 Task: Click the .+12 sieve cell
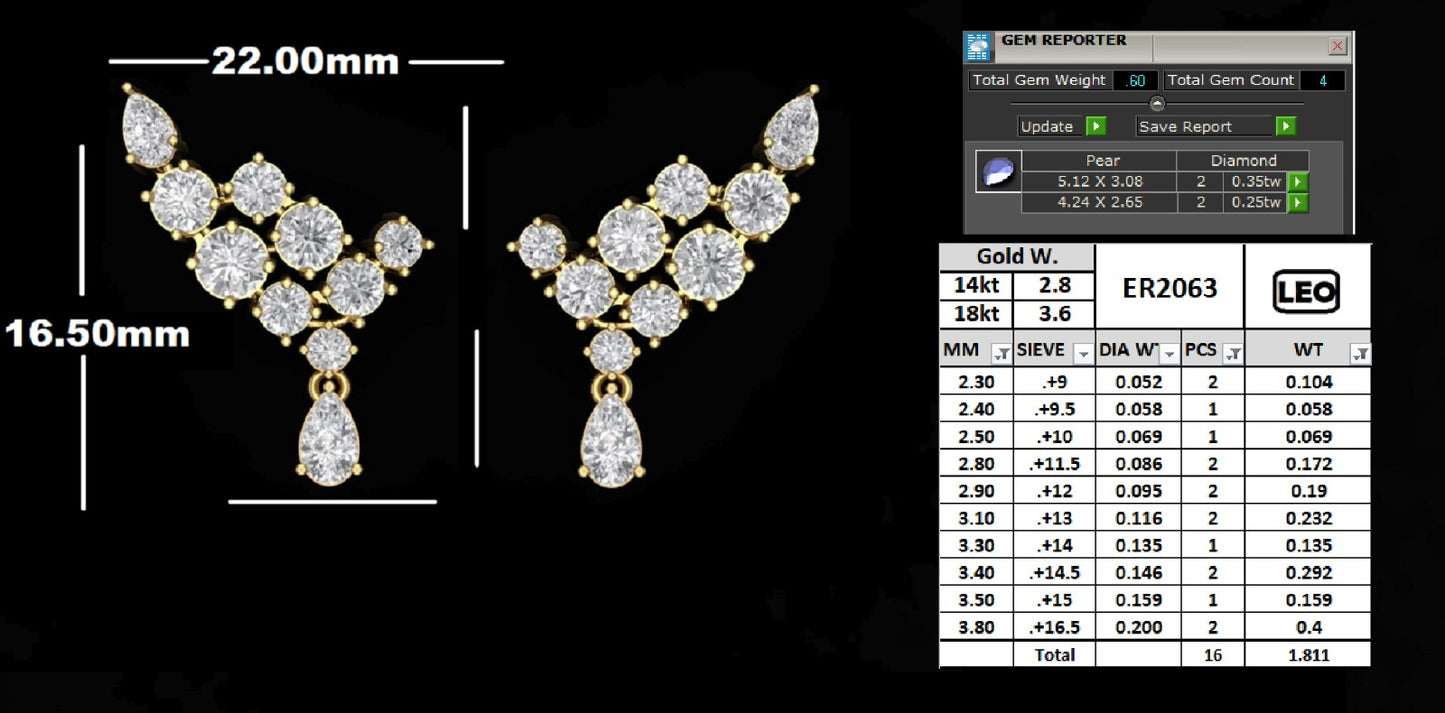(x=1055, y=491)
